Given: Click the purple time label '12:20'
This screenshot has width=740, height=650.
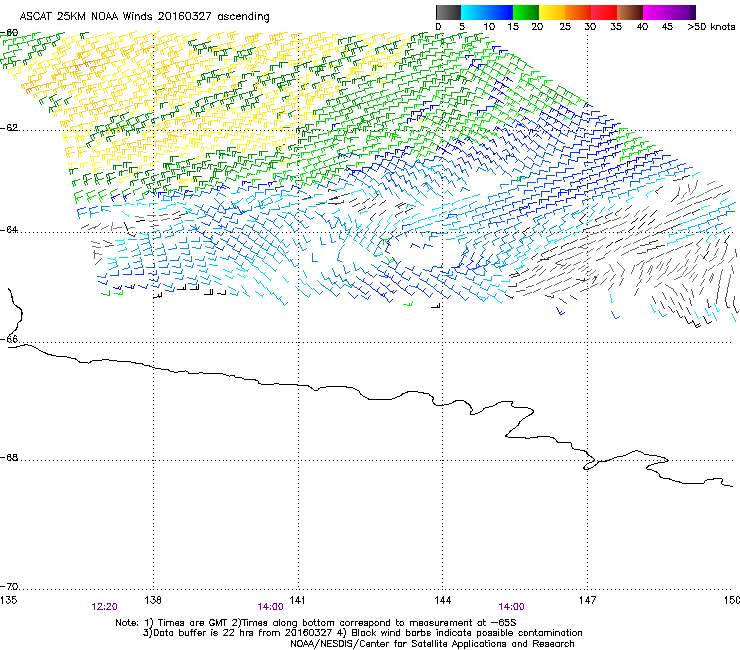Looking at the screenshot, I should [x=104, y=607].
